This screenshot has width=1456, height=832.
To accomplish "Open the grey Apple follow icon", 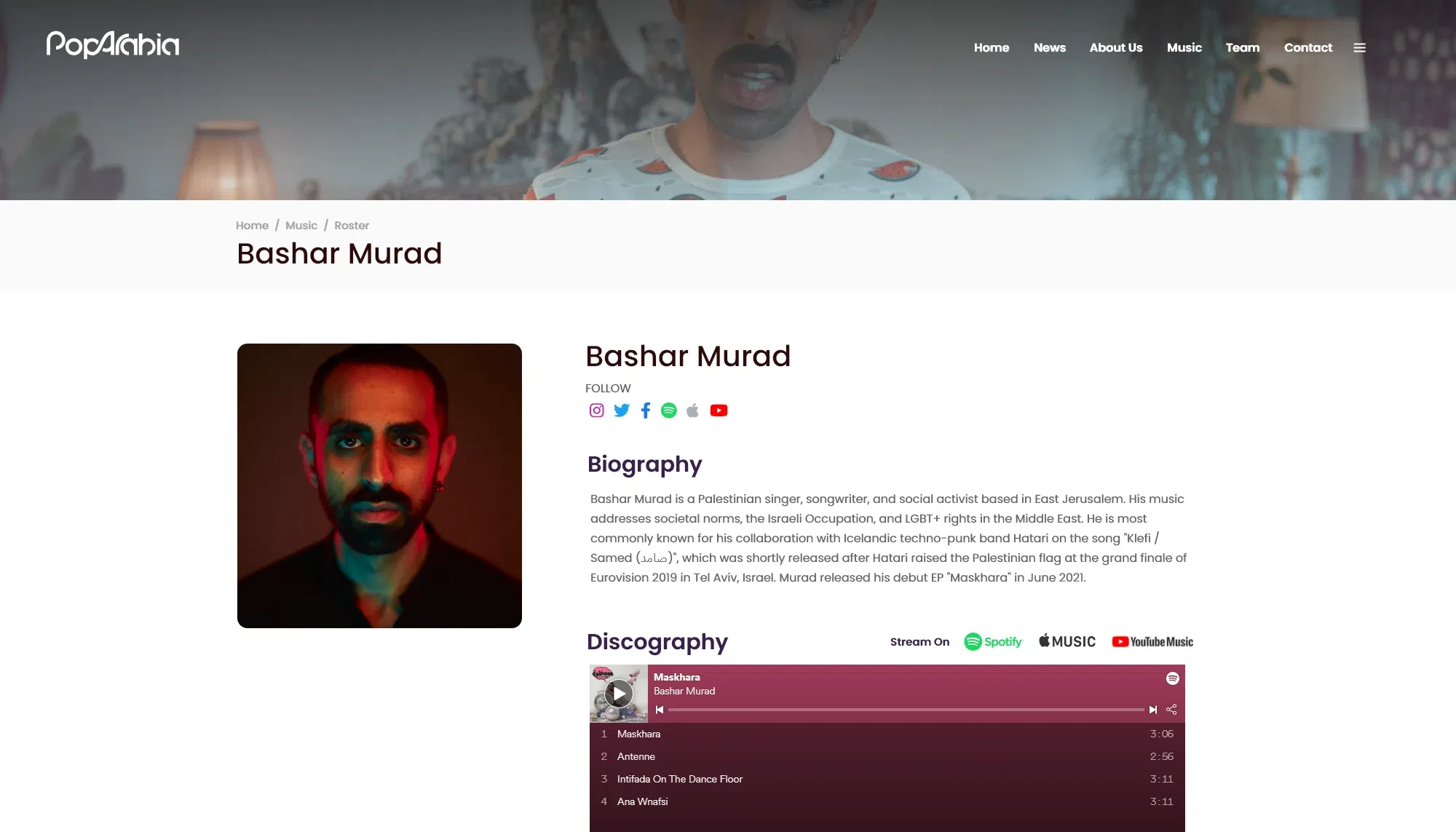I will coord(693,411).
